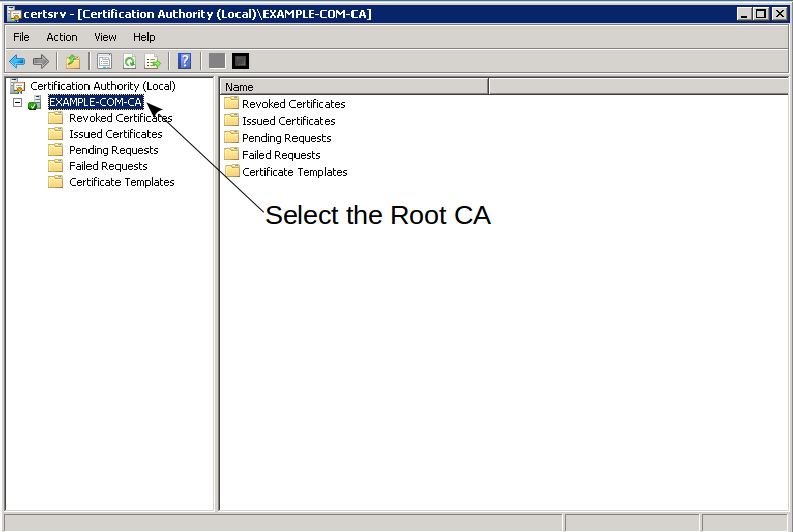Screen dimensions: 793x532
Task: Select Revoked Certificates in the left tree
Action: 120,118
